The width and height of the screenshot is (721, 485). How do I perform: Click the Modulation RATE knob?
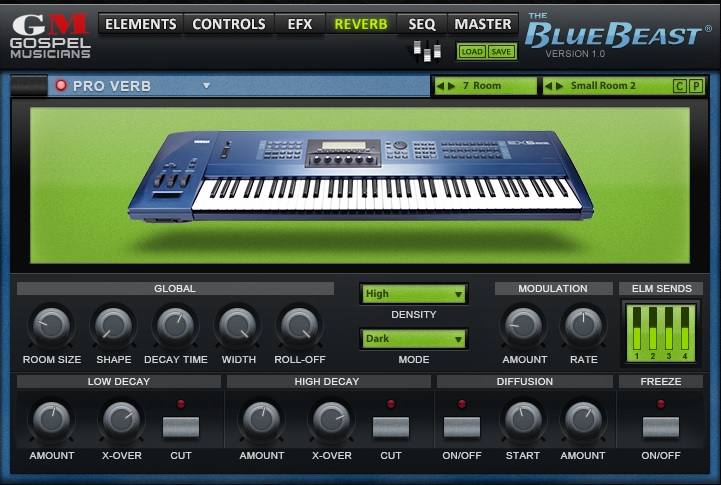click(x=583, y=325)
